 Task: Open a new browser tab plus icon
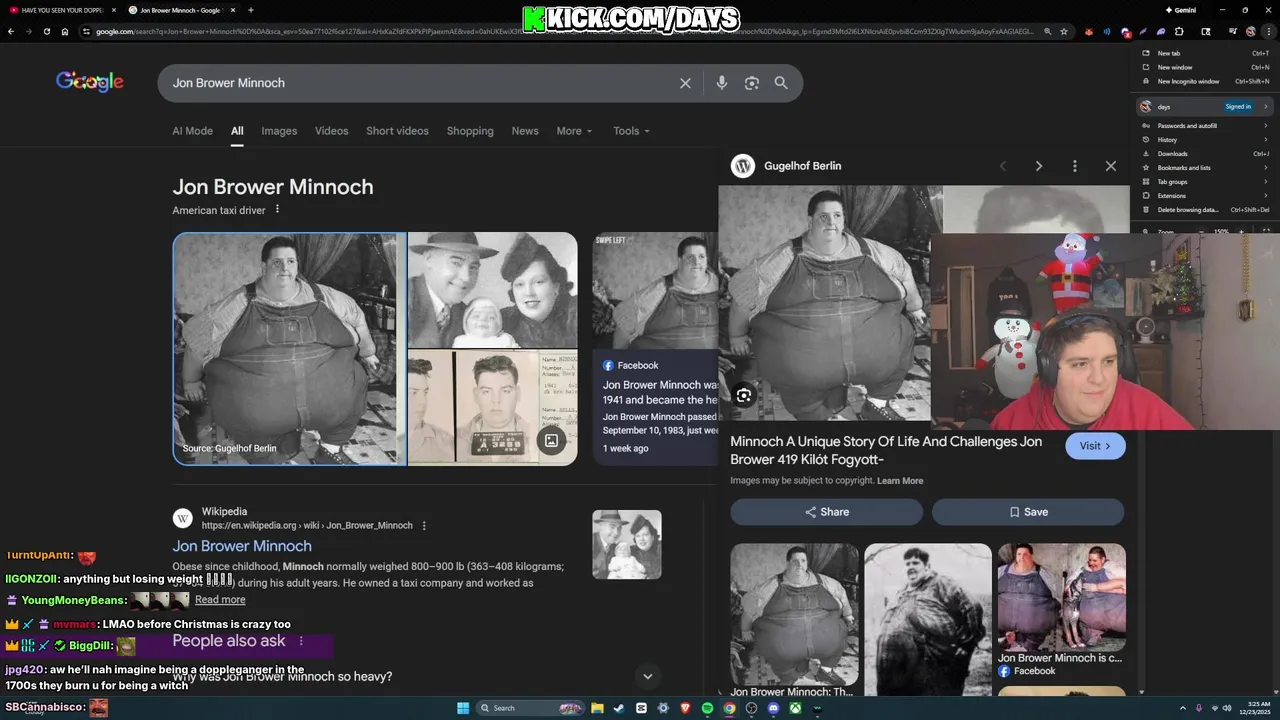[250, 10]
